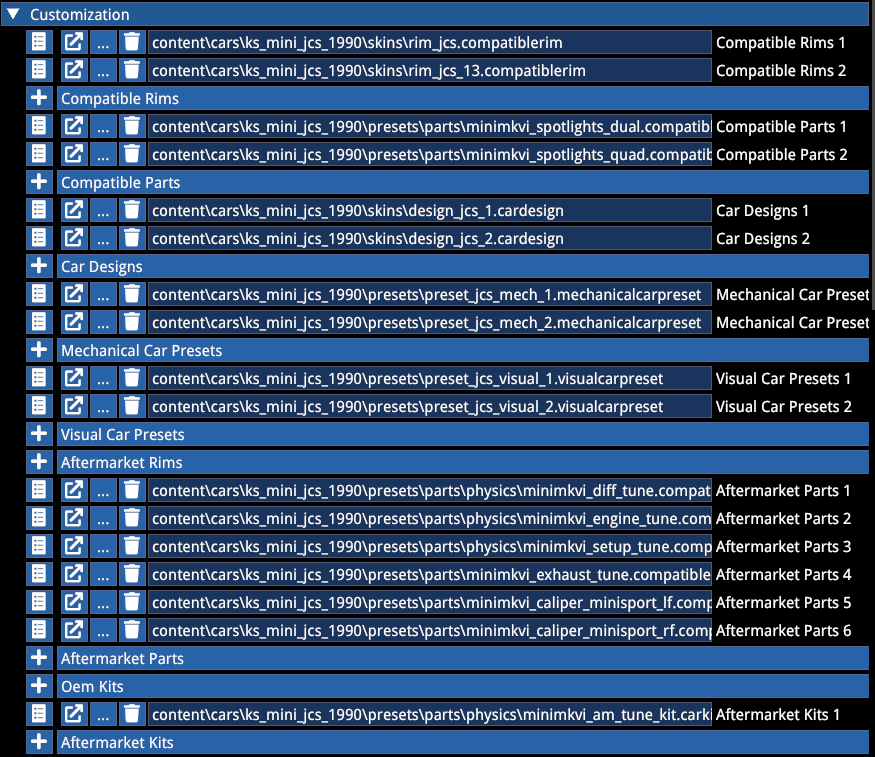Click list icon for Visual Car Presets 1

click(39, 378)
